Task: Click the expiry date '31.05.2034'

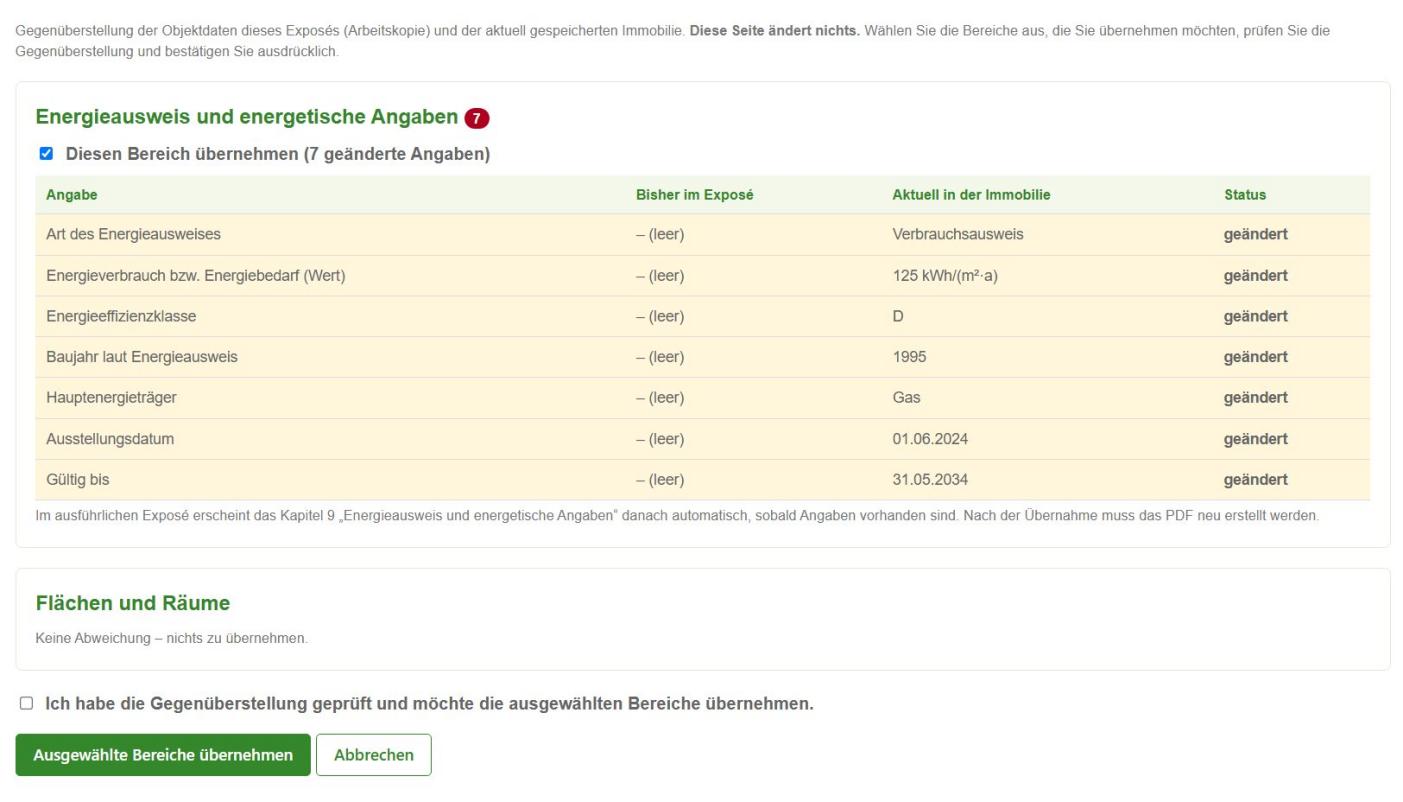Action: pos(930,480)
